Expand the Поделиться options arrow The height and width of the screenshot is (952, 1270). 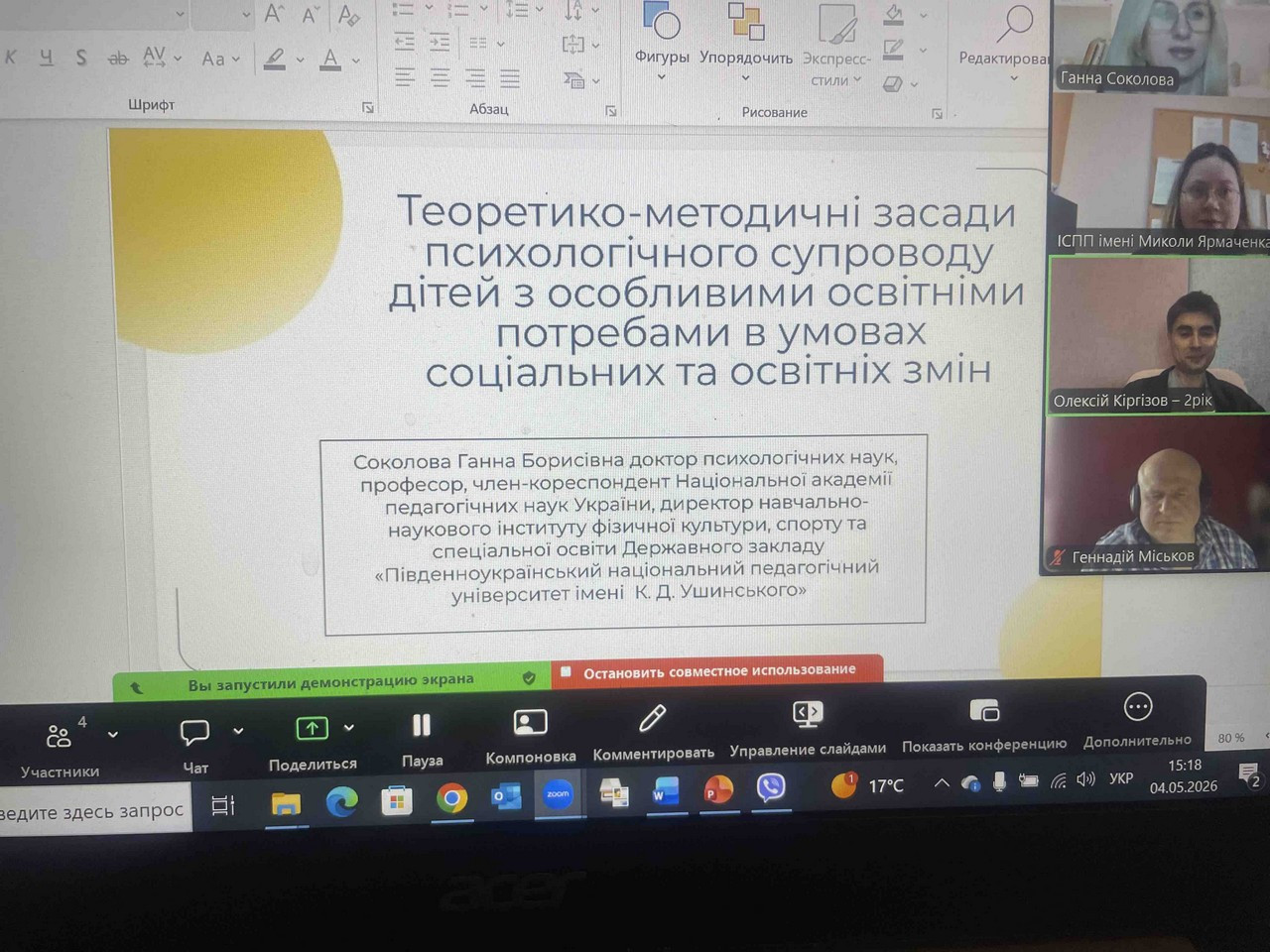pos(349,728)
